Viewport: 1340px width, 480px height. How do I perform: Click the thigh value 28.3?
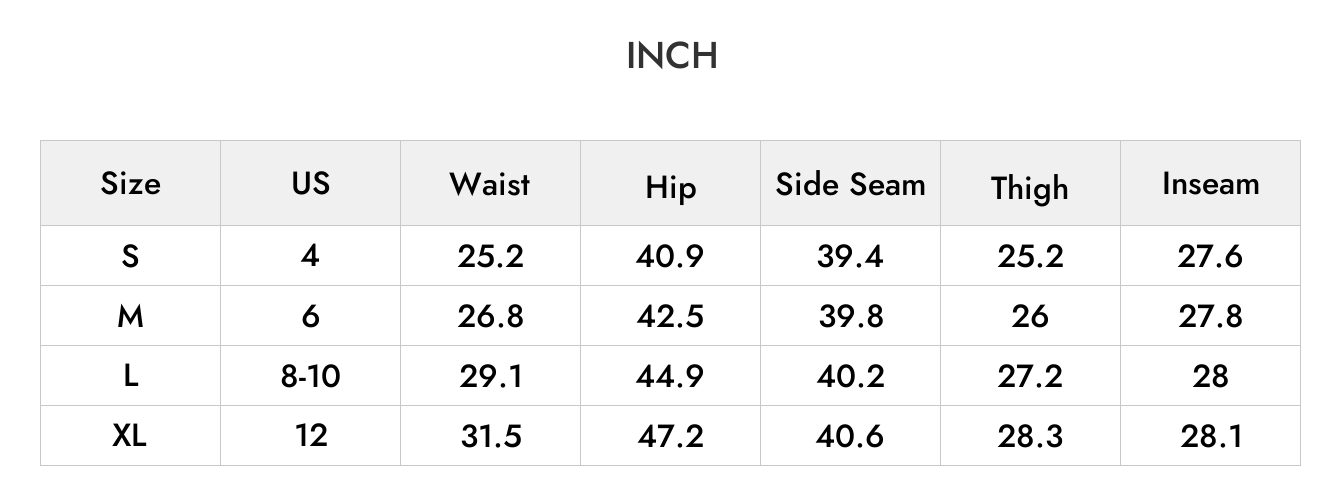(1030, 436)
